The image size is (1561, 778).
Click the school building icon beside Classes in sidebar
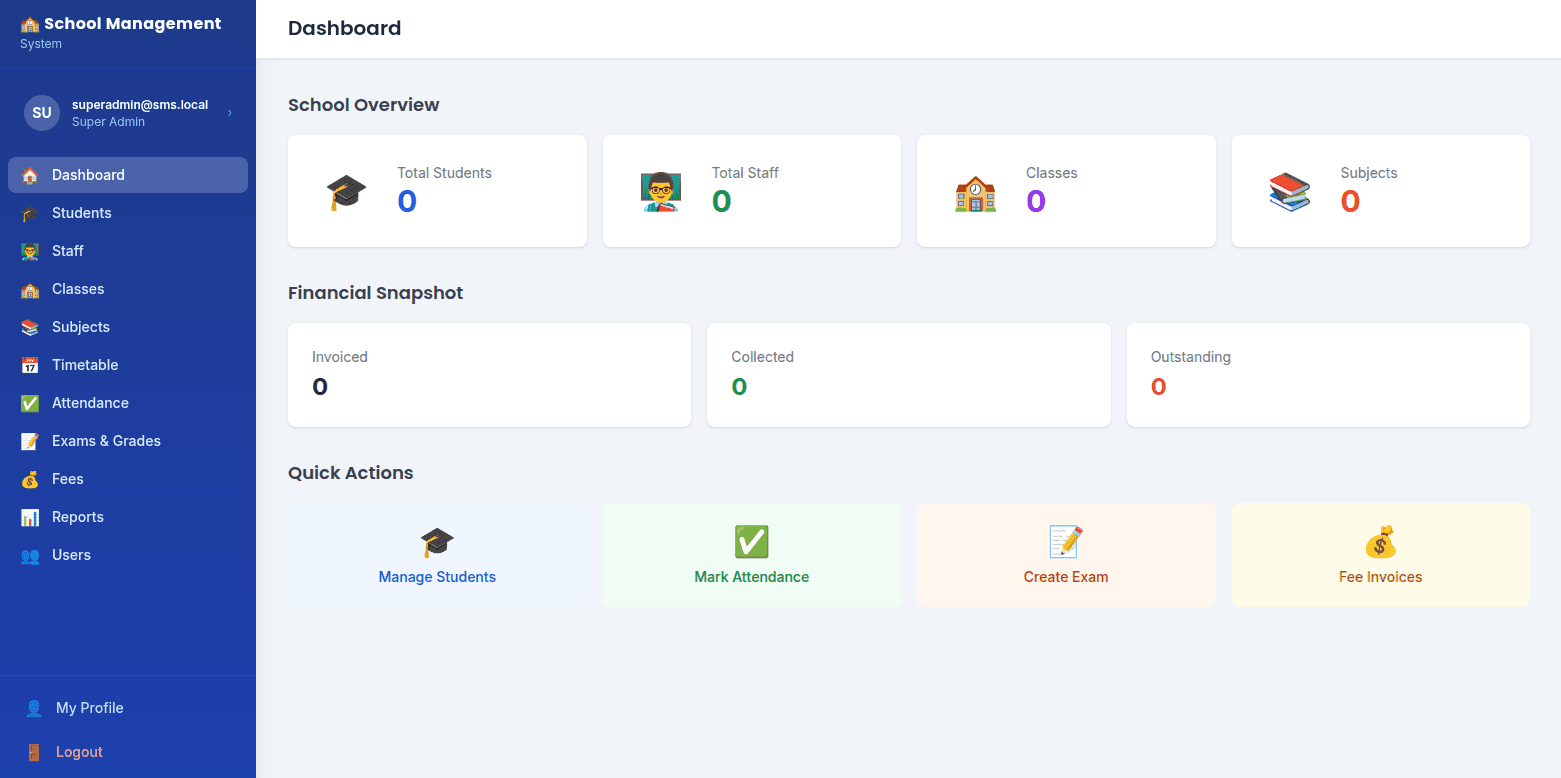(x=30, y=289)
